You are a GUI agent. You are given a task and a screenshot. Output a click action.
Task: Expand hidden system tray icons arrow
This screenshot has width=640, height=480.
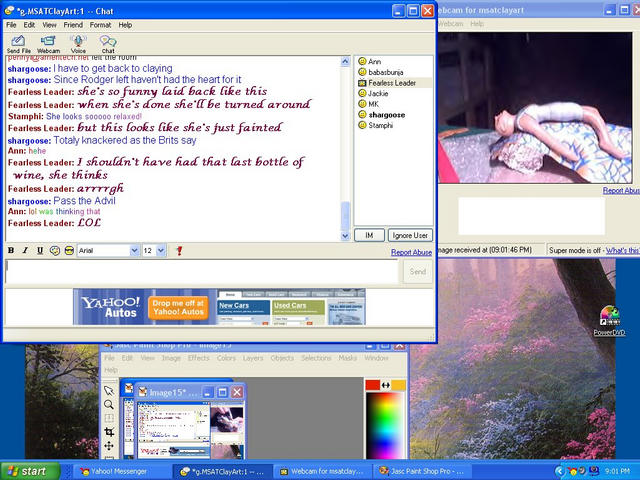pos(559,472)
